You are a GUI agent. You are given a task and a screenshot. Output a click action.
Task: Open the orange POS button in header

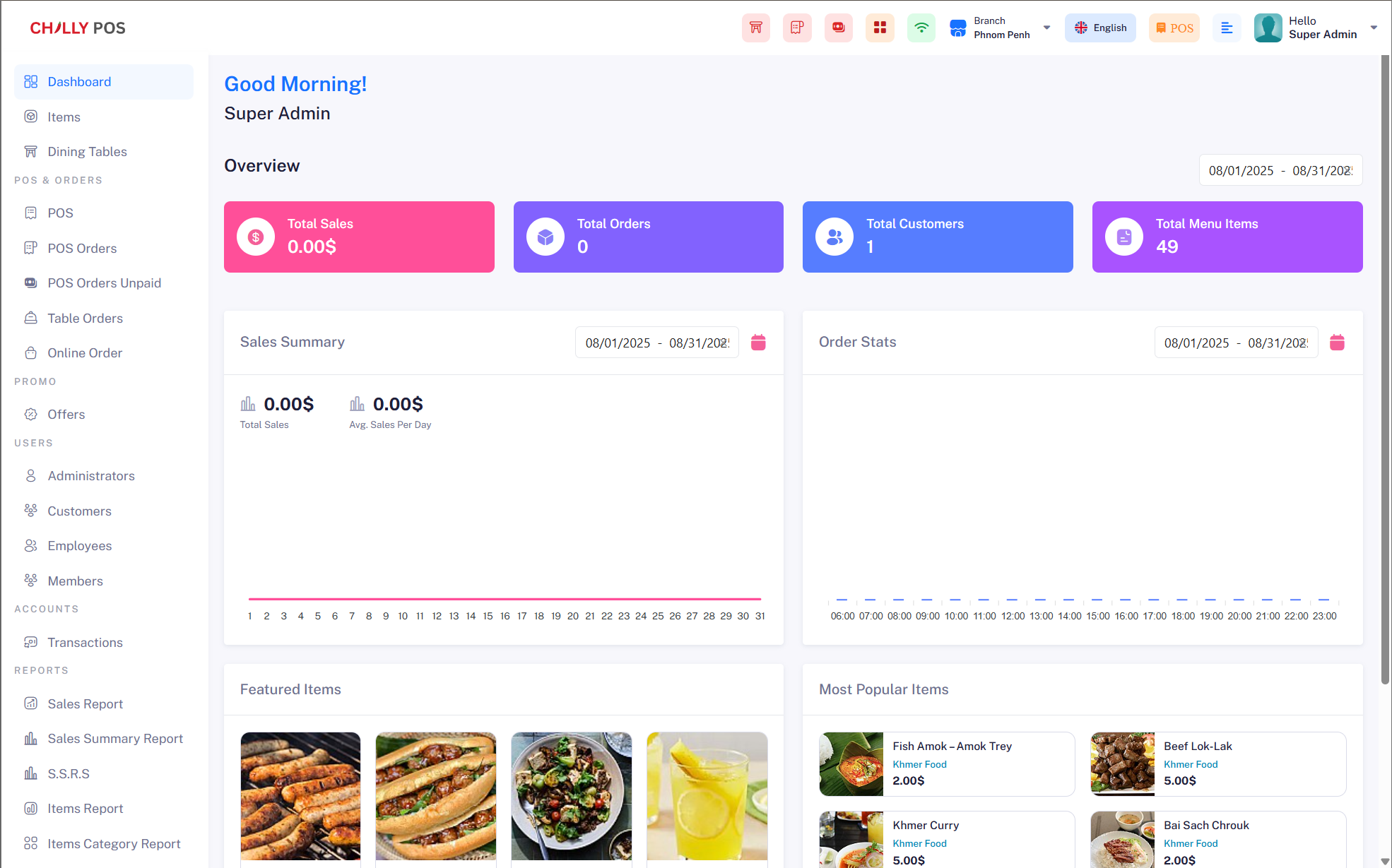click(x=1174, y=28)
